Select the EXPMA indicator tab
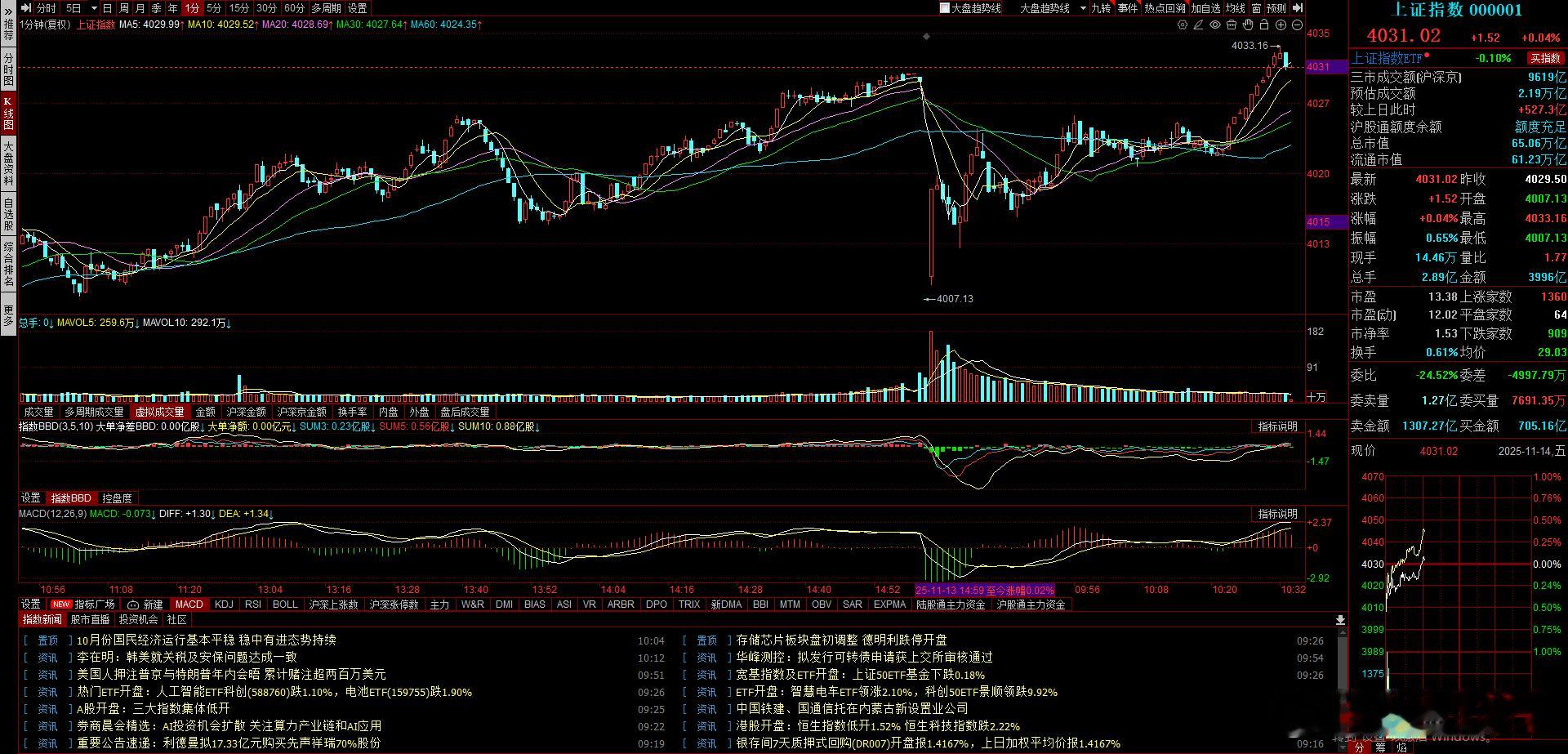Viewport: 1568px width, 754px height. (x=889, y=605)
